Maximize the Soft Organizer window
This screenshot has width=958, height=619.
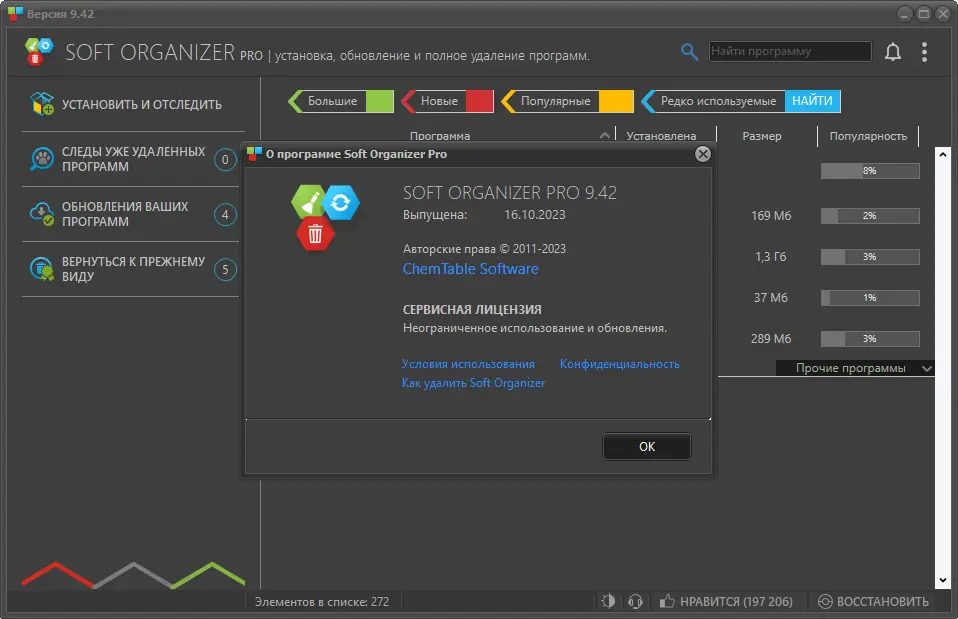(924, 13)
